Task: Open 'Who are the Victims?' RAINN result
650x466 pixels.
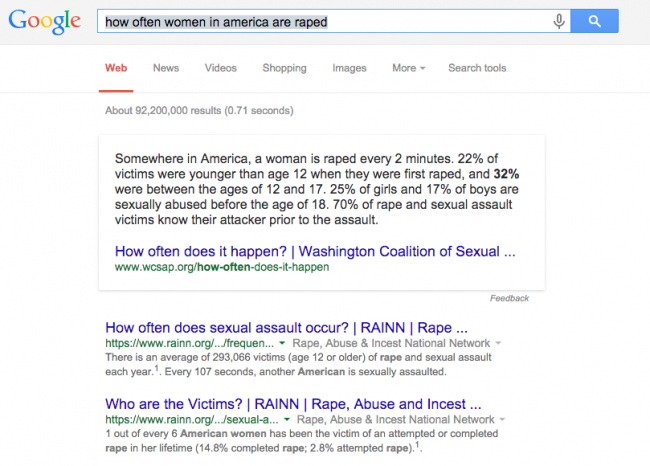Action: [293, 404]
